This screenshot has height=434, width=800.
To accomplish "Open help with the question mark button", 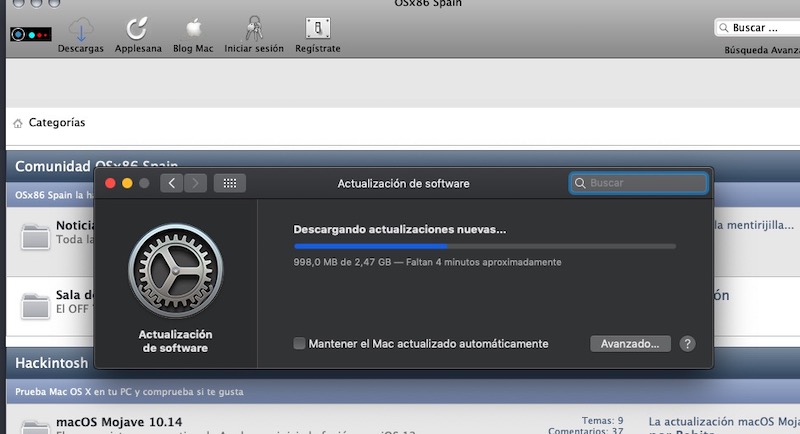I will pos(687,344).
